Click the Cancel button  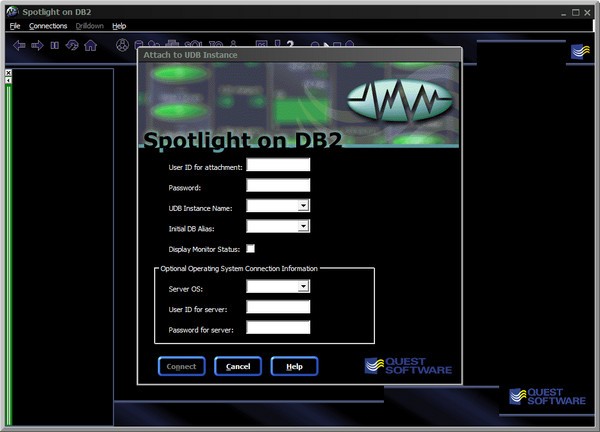[238, 366]
